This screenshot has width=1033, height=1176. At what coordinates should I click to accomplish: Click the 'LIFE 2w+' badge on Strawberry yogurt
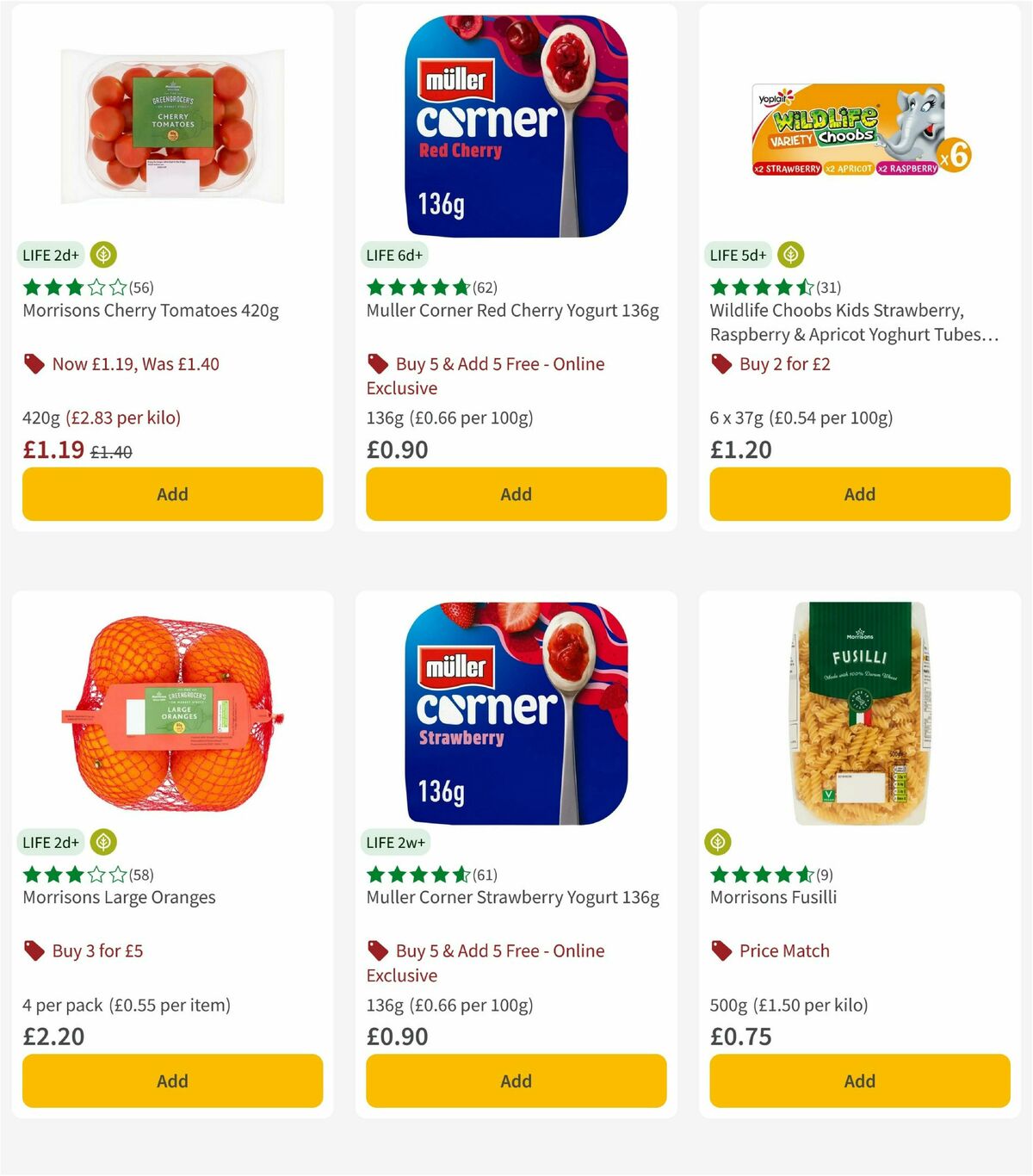[x=395, y=842]
